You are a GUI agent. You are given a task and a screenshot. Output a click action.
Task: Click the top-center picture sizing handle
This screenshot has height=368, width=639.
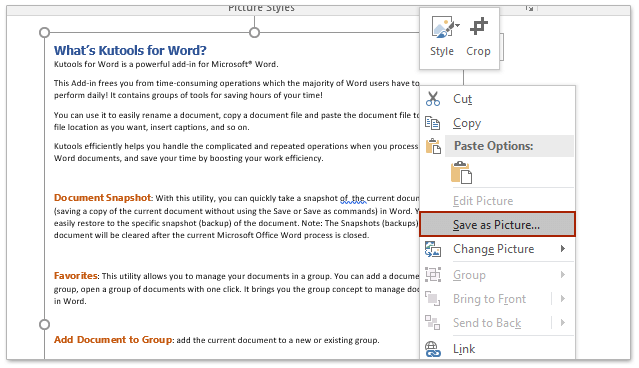pos(254,32)
